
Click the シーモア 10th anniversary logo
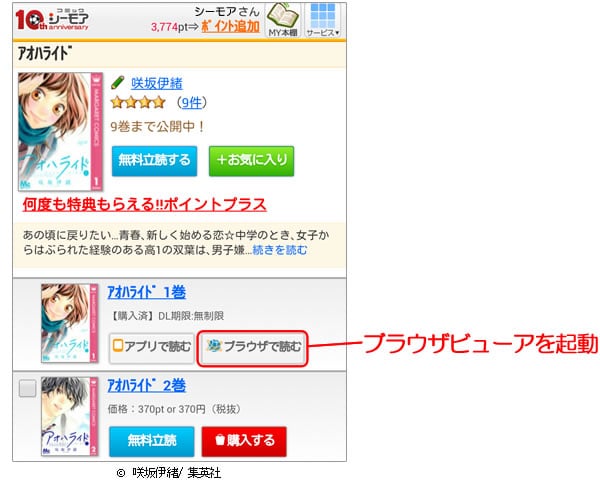click(52, 20)
